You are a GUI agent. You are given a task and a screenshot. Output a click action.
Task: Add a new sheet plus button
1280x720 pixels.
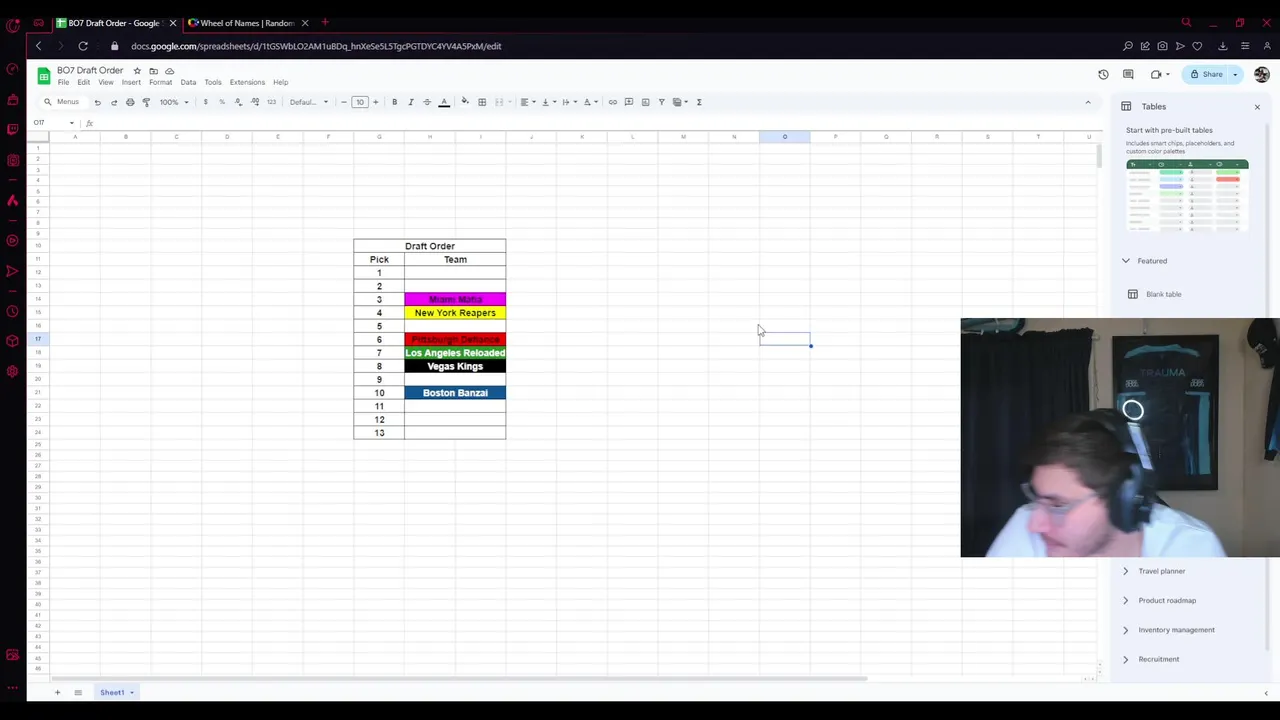tap(57, 692)
